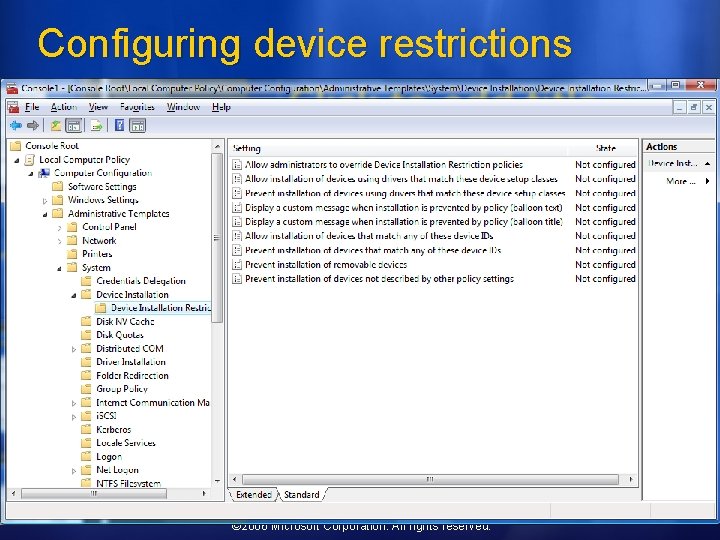Open the Help menu
Screen dimensions: 720x540
point(221,107)
